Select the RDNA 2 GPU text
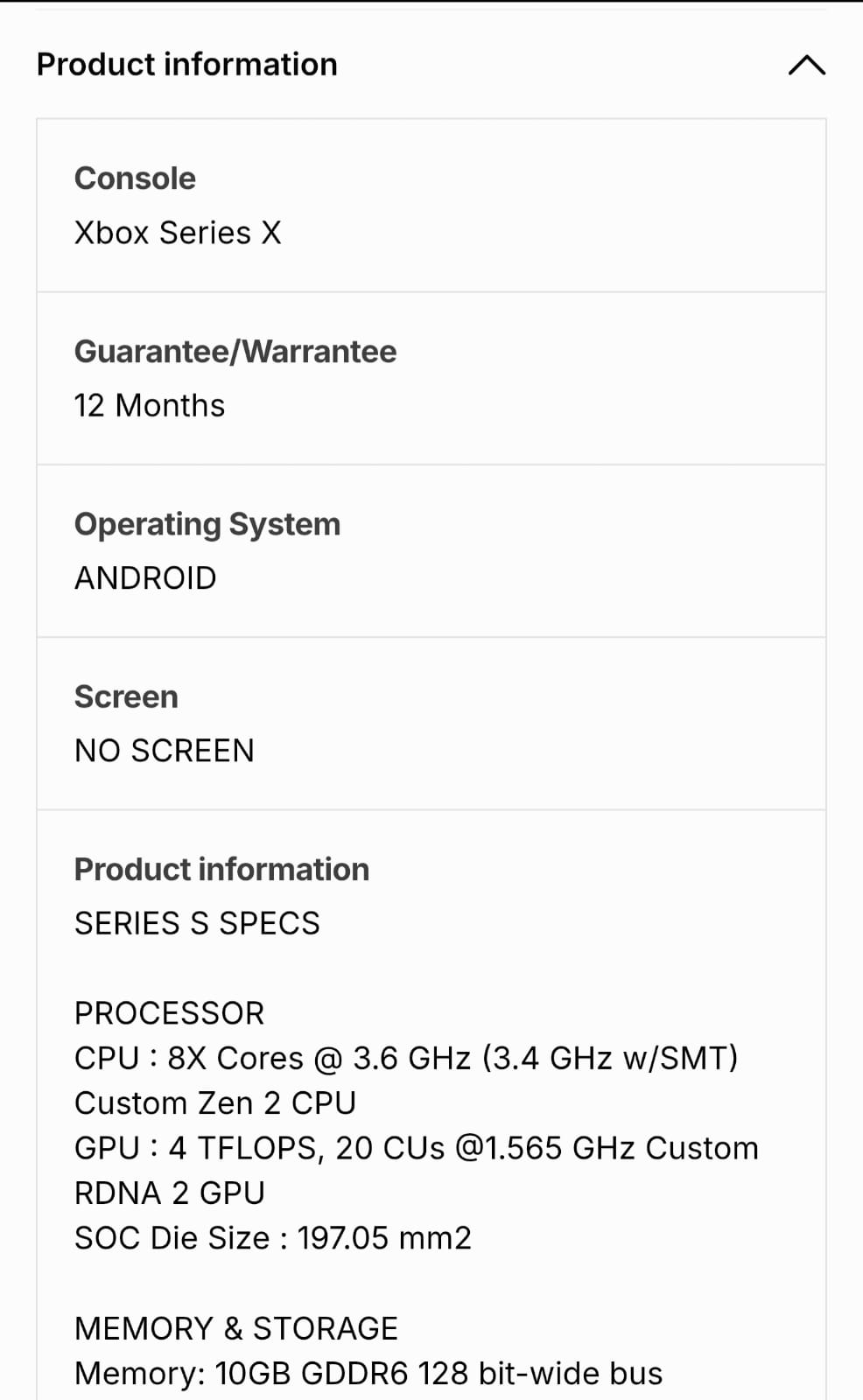863x1400 pixels. [x=170, y=1193]
